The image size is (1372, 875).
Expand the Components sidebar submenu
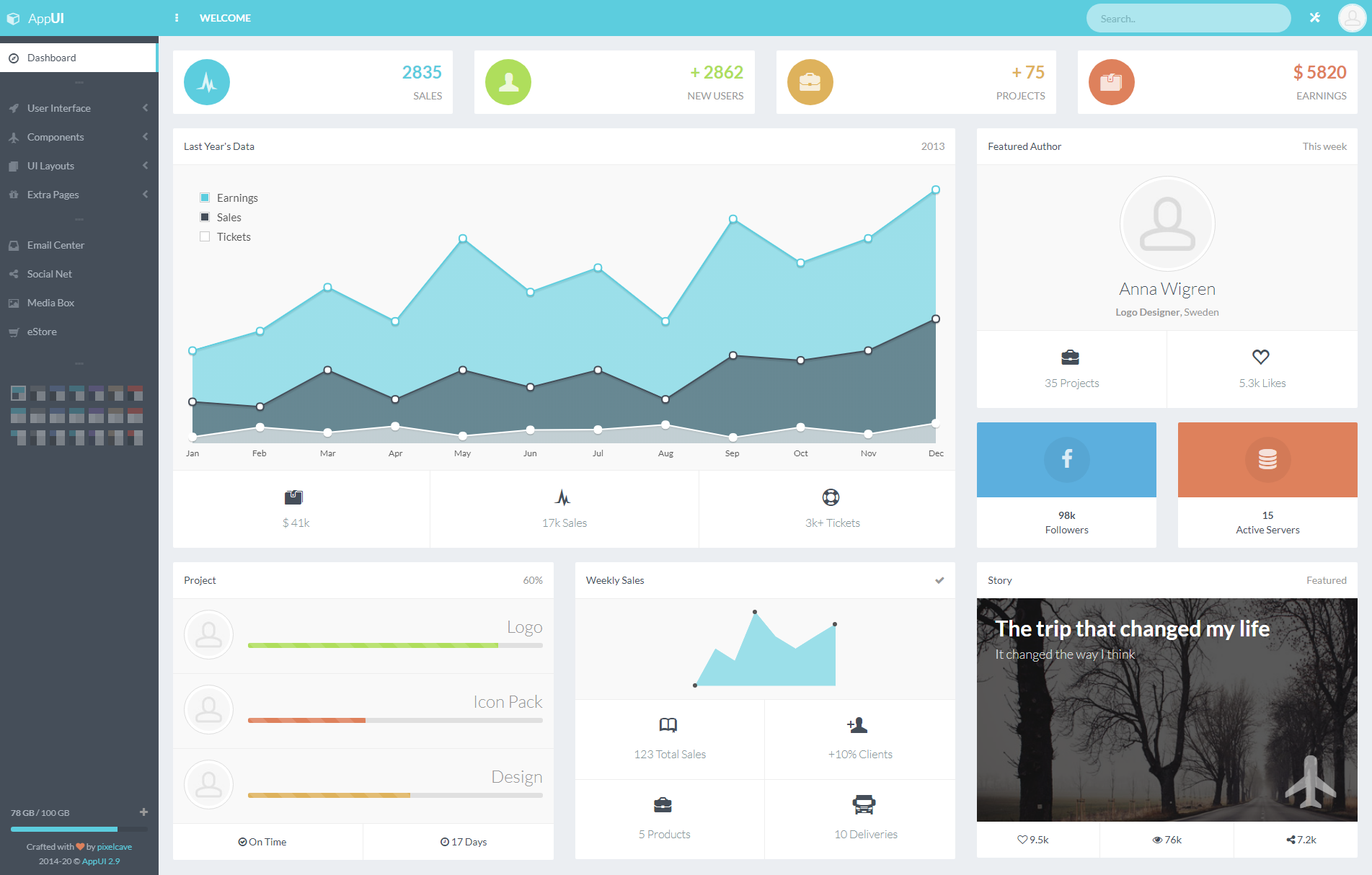coord(79,137)
